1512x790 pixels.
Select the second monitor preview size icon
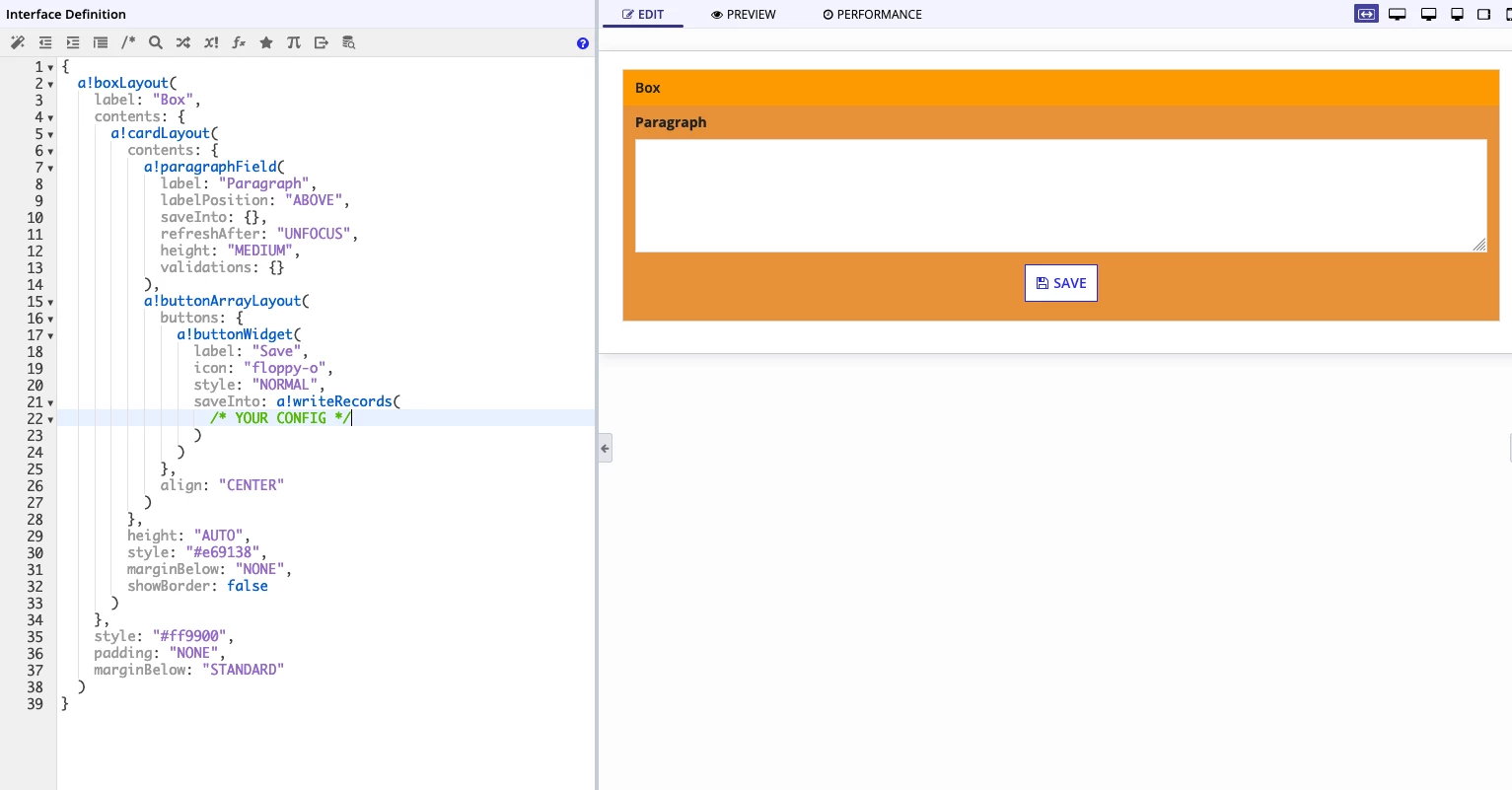1428,14
